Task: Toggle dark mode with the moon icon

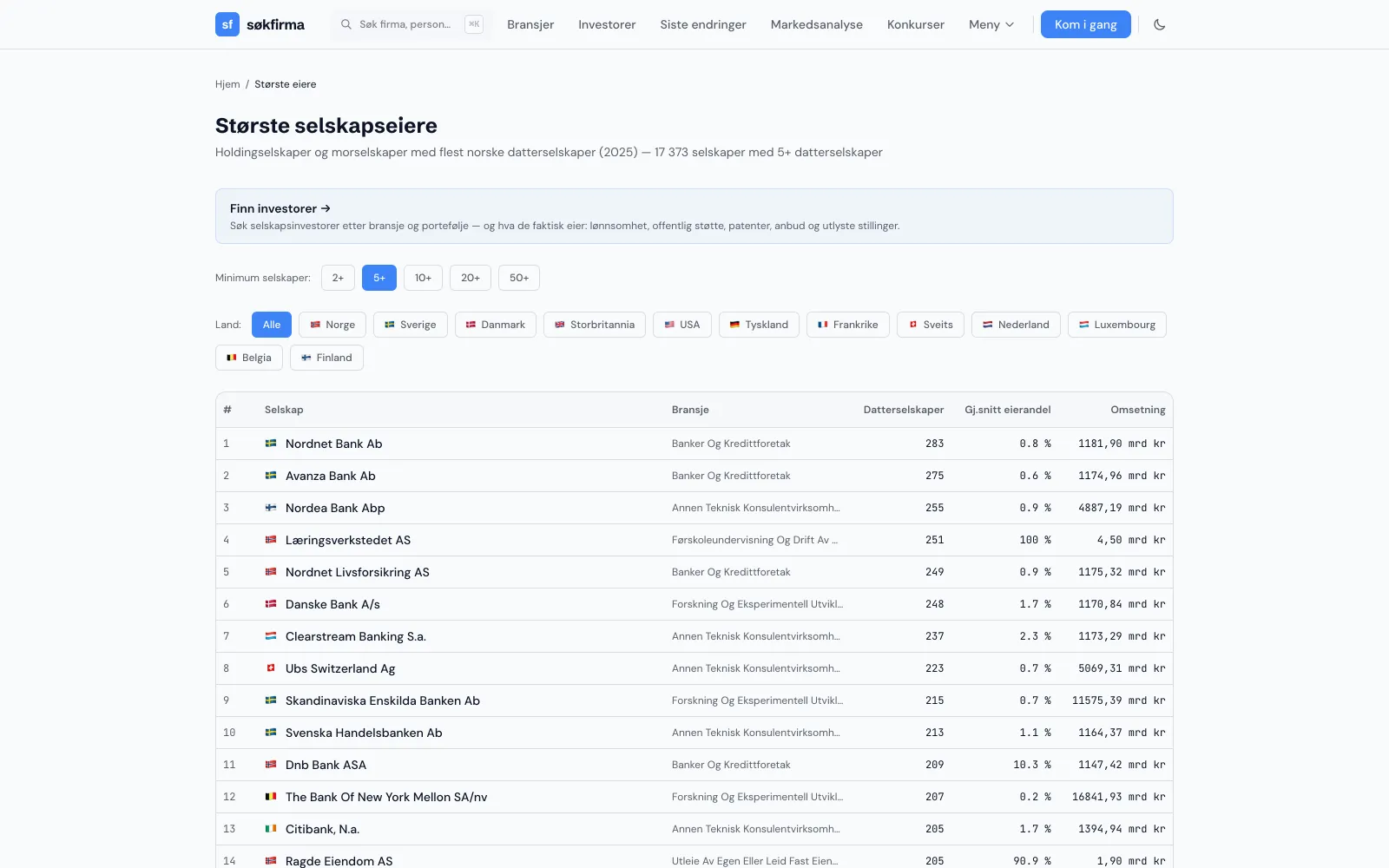Action: point(1159,24)
